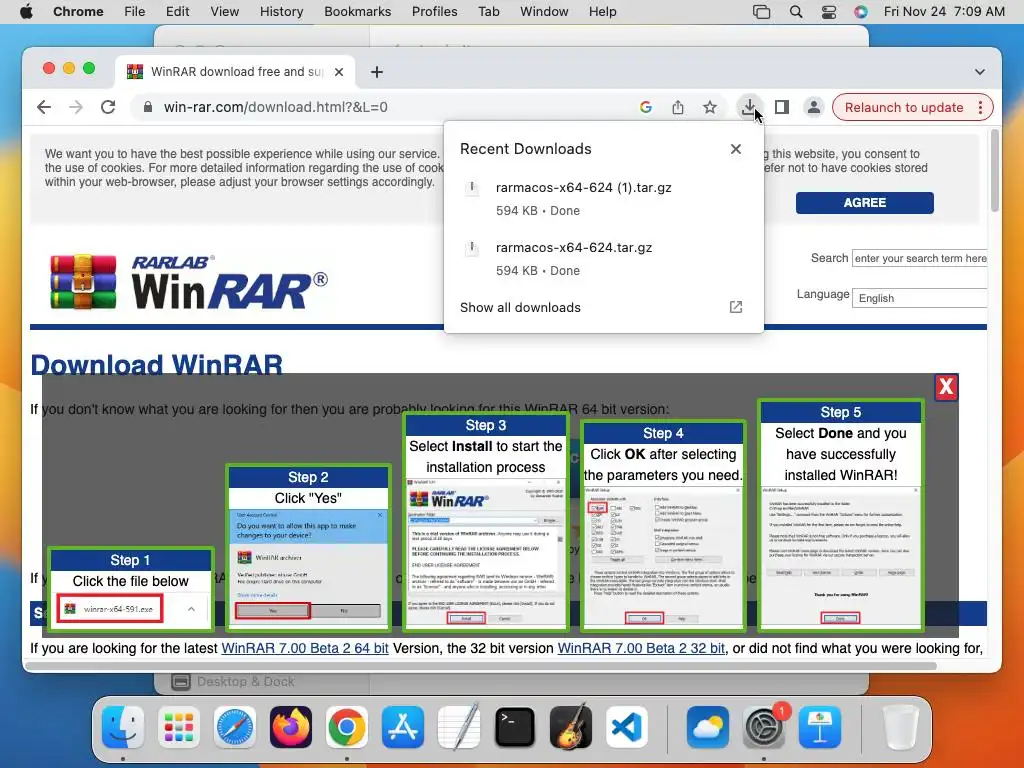The image size is (1024, 768).
Task: Show all downloads
Action: (520, 308)
